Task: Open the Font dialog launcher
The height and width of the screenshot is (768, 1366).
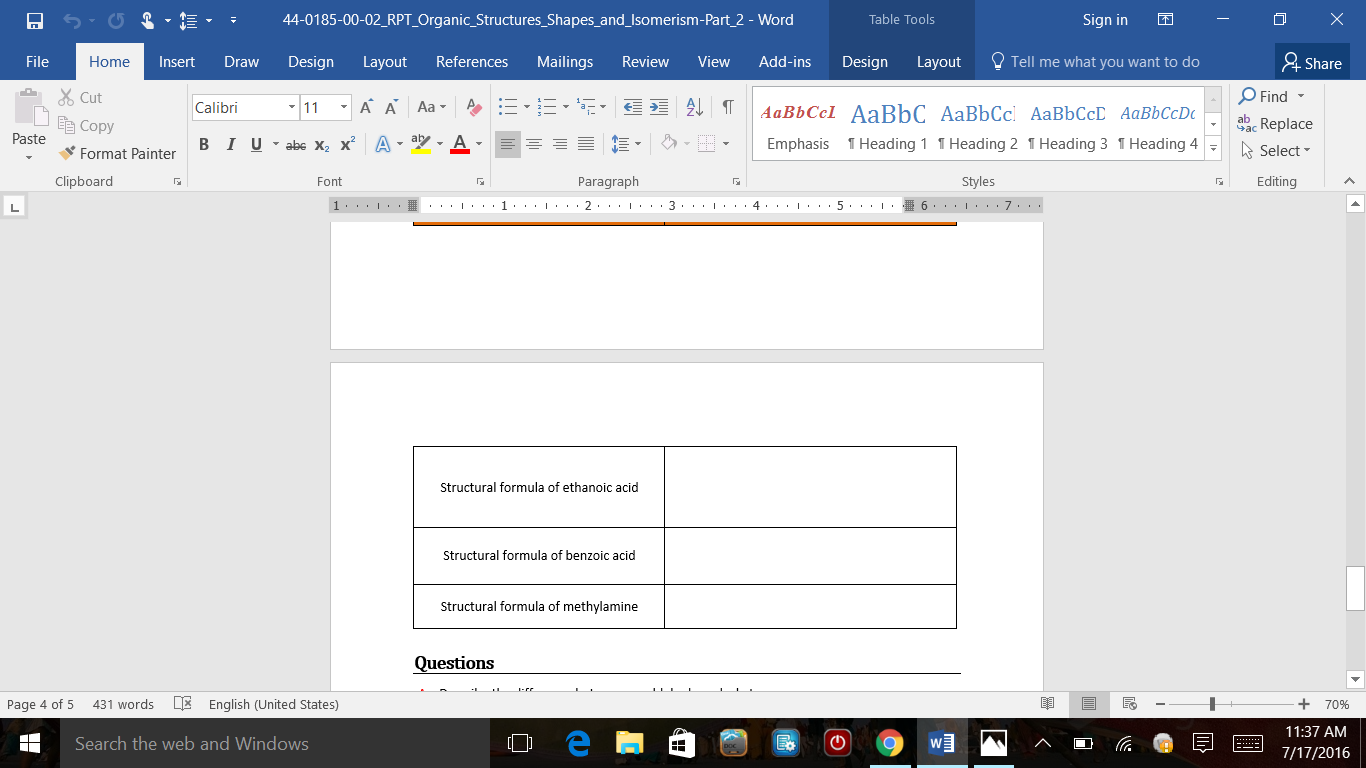Action: coord(481,181)
